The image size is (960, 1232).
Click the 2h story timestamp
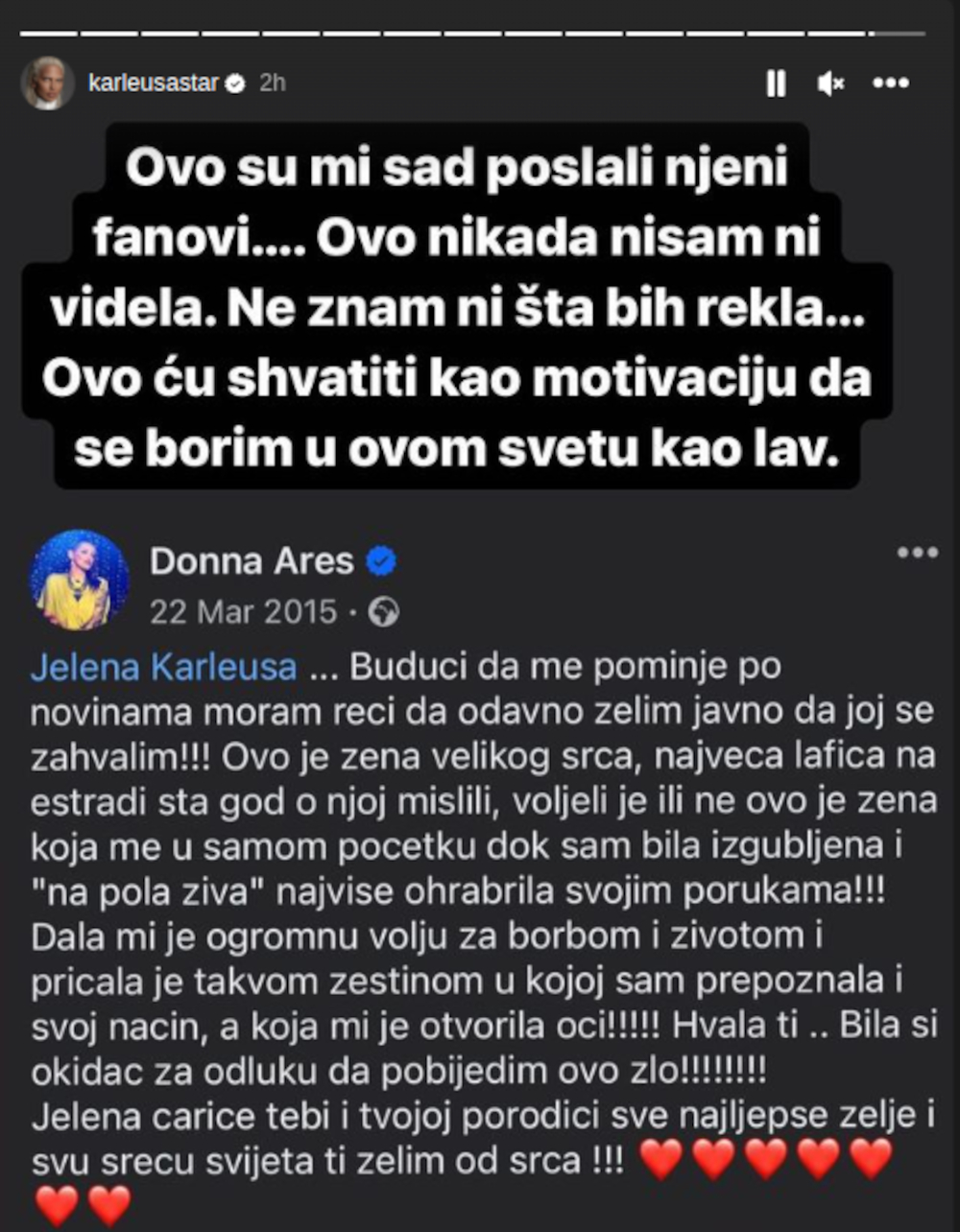(273, 83)
